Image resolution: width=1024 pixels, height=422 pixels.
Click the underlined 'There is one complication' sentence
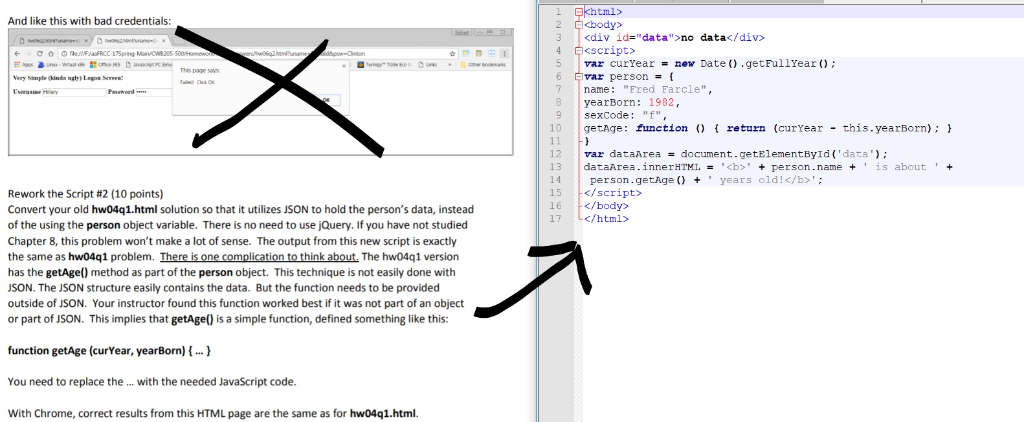click(259, 257)
